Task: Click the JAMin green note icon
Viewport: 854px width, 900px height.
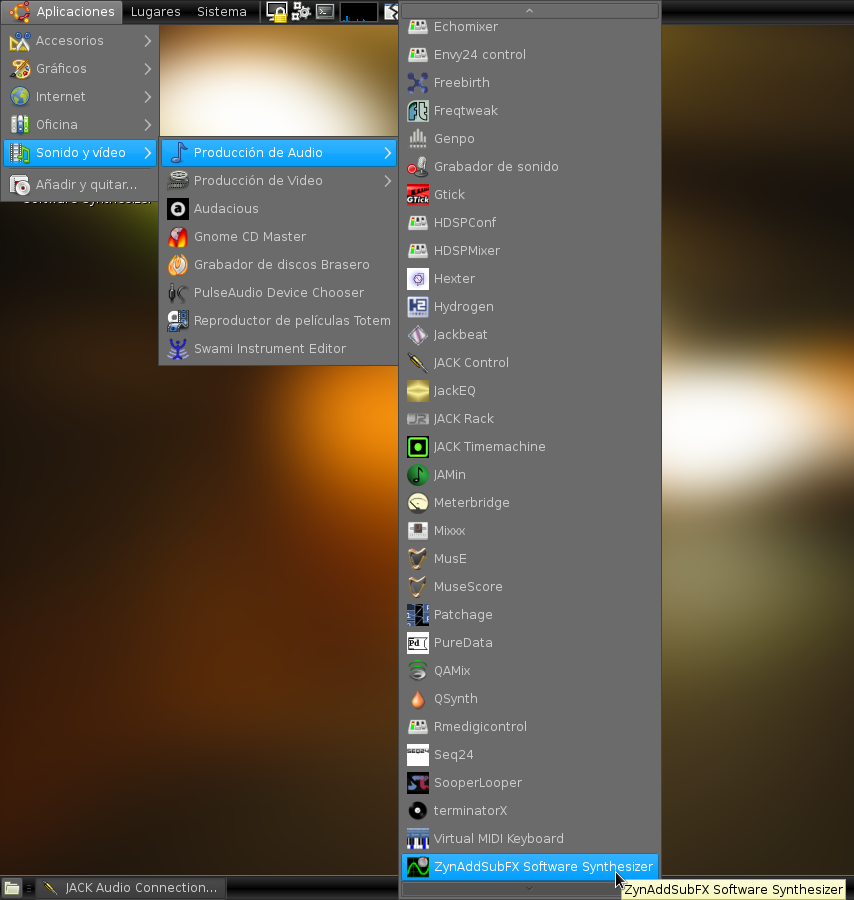Action: coord(418,475)
